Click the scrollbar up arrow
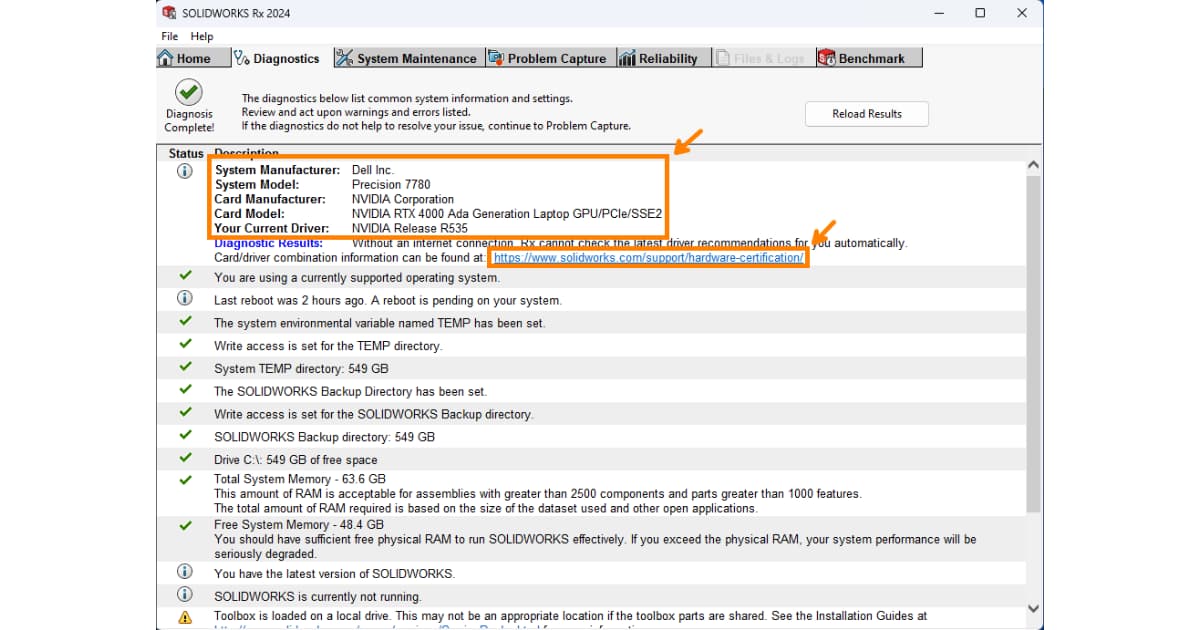 (x=1033, y=165)
